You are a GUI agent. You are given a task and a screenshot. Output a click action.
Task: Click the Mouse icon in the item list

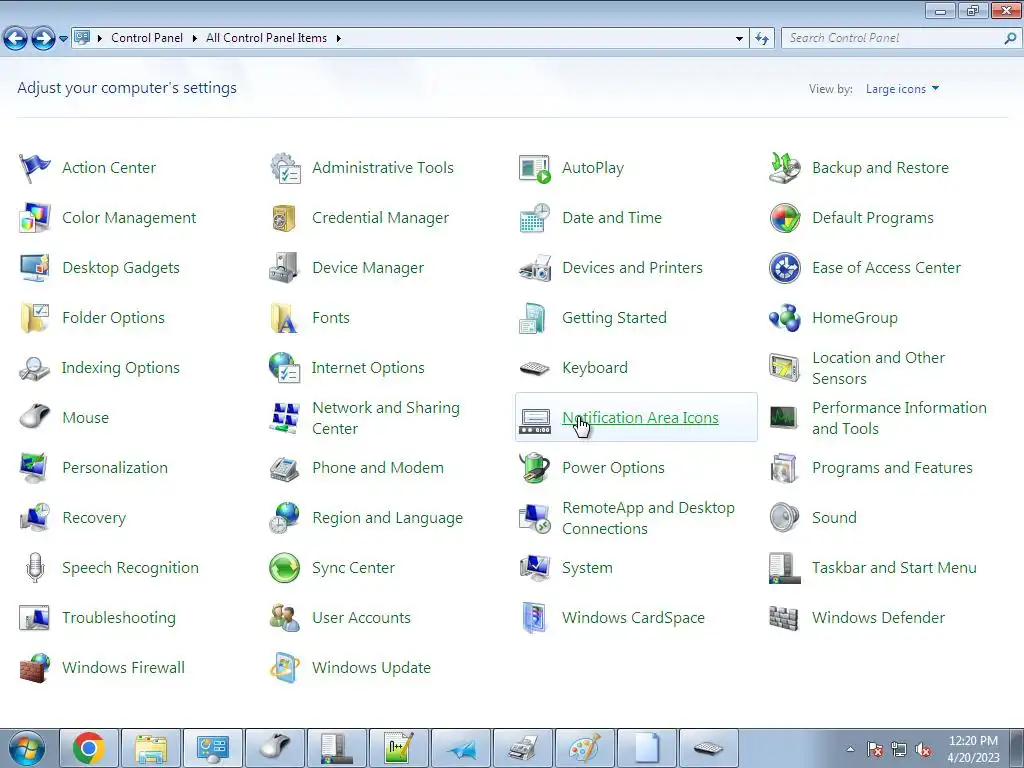[x=35, y=417]
